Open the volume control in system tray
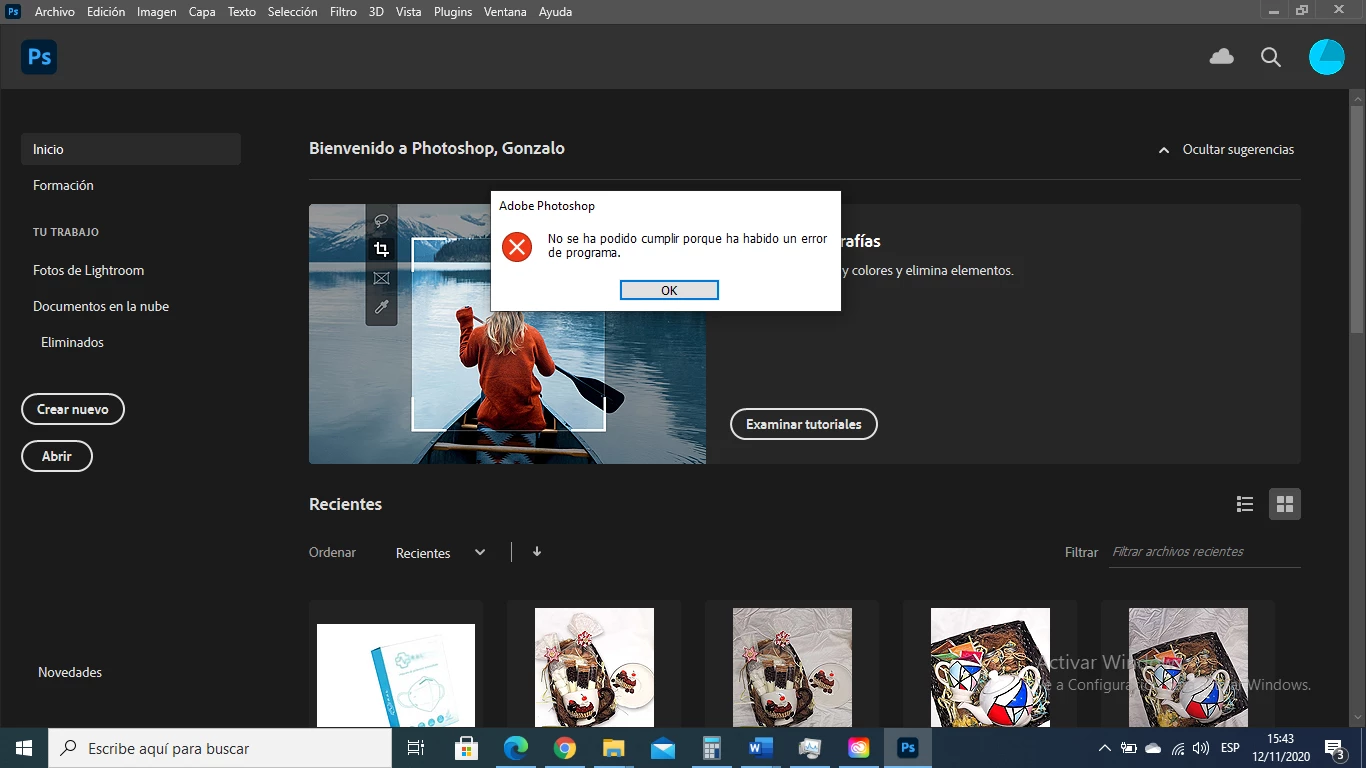 (x=1201, y=748)
